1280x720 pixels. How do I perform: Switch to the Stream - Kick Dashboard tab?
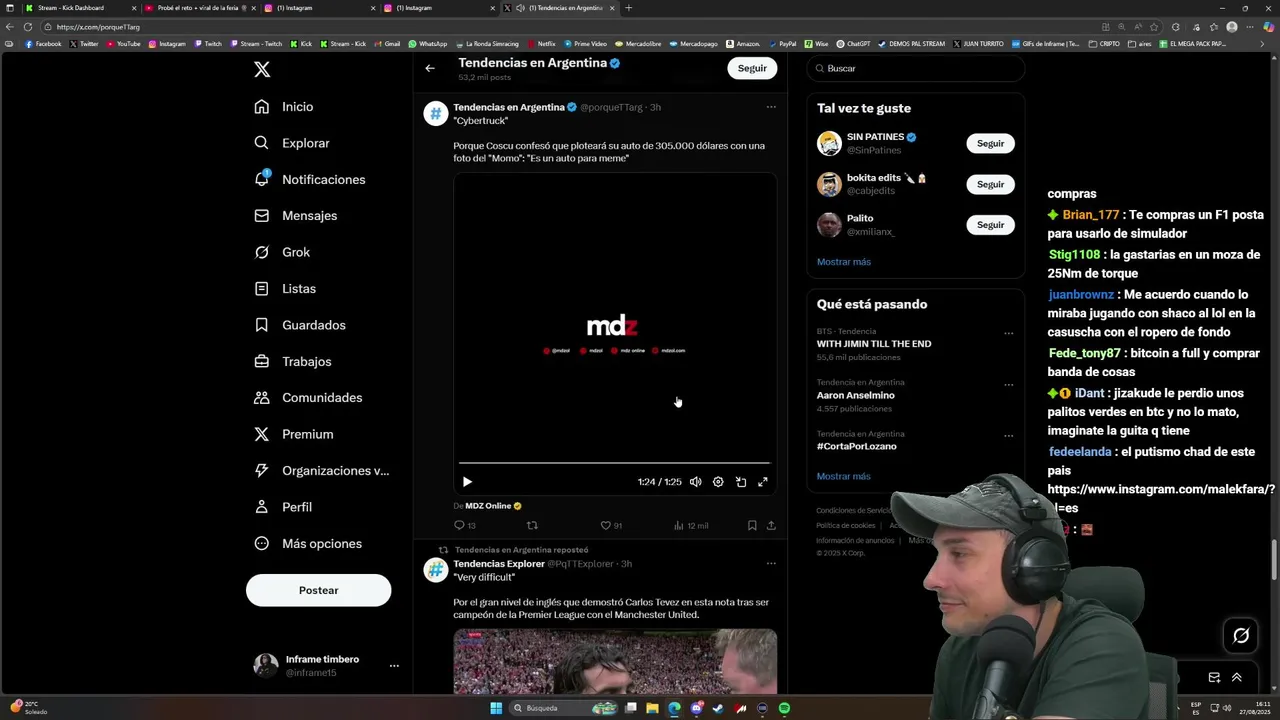[x=79, y=8]
